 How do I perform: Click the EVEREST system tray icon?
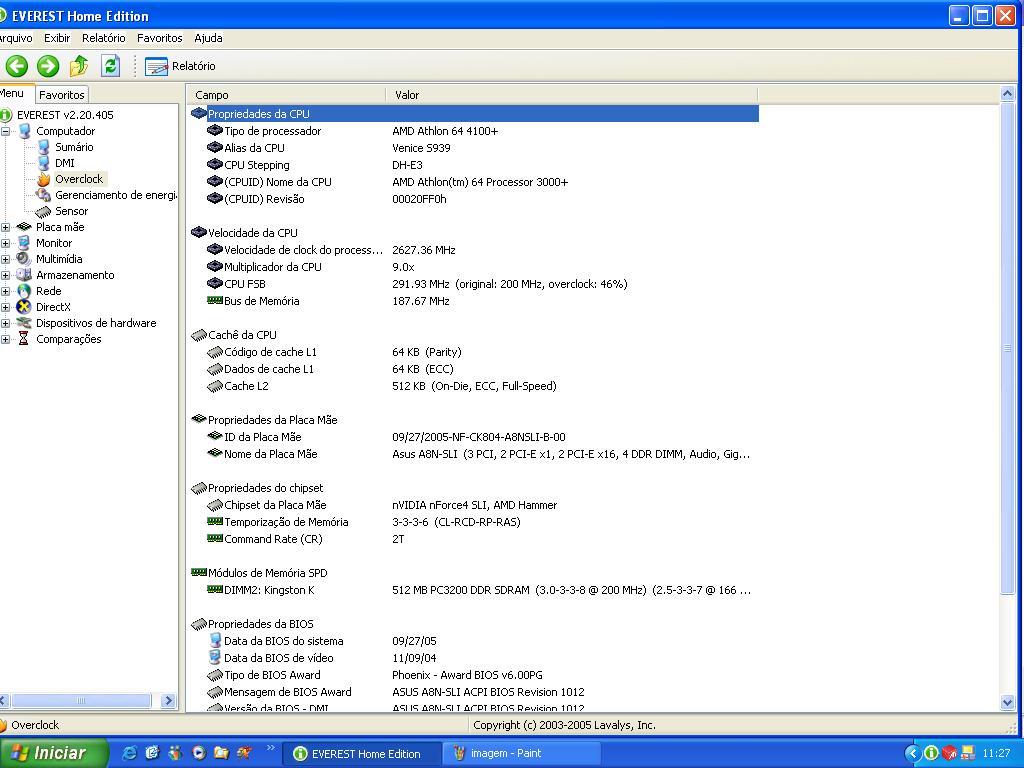[x=932, y=754]
